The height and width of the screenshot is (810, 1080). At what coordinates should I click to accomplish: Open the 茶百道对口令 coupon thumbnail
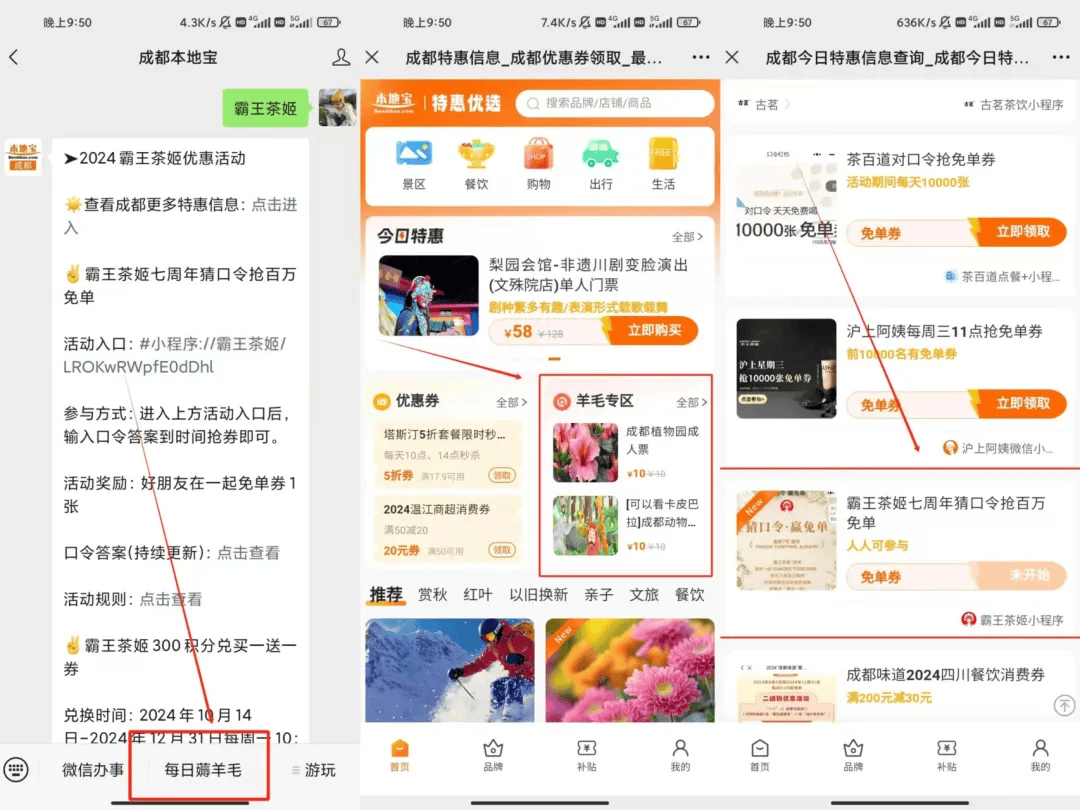(786, 196)
